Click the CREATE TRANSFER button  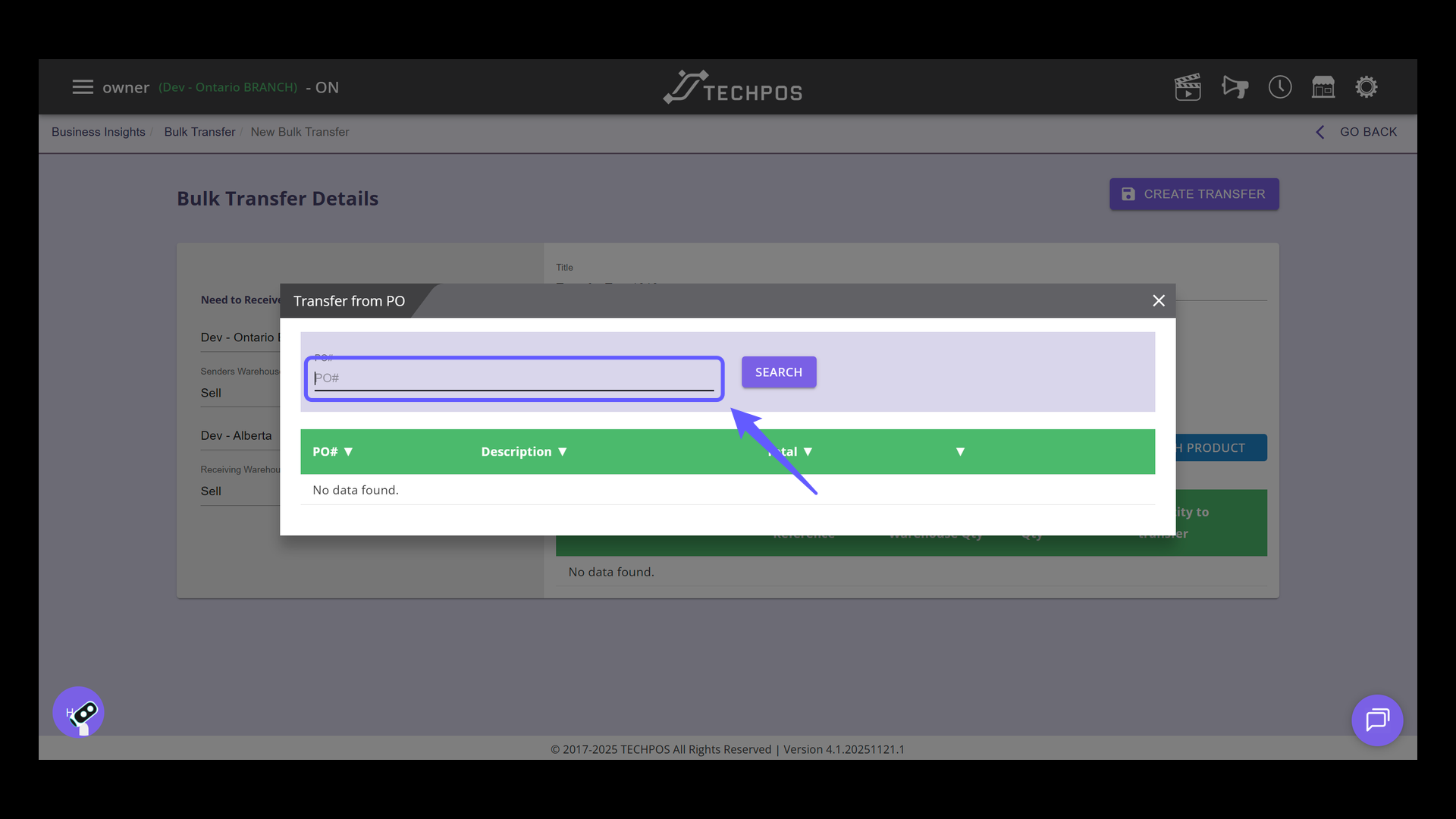pyautogui.click(x=1194, y=194)
